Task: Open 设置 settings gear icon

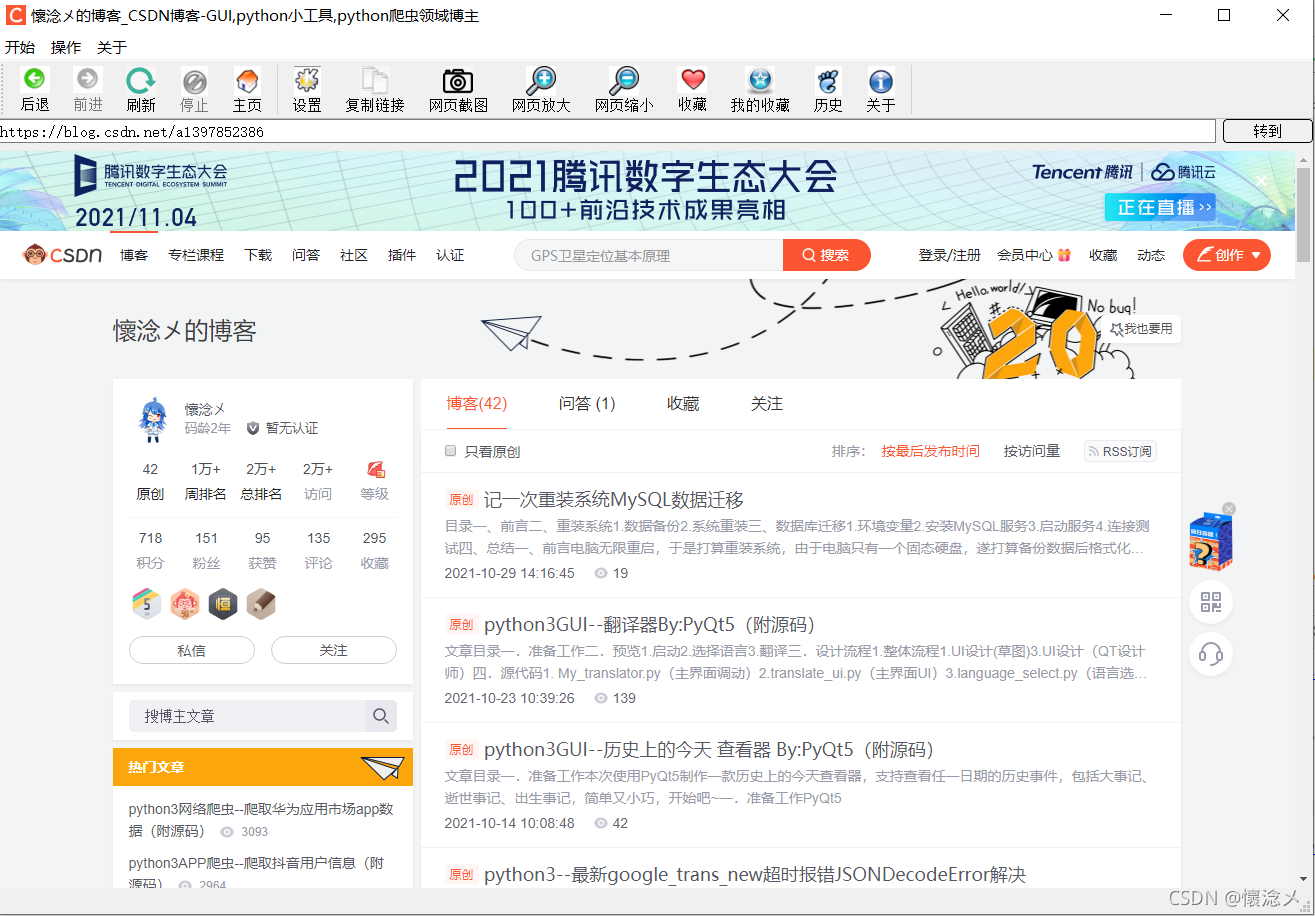Action: 307,80
